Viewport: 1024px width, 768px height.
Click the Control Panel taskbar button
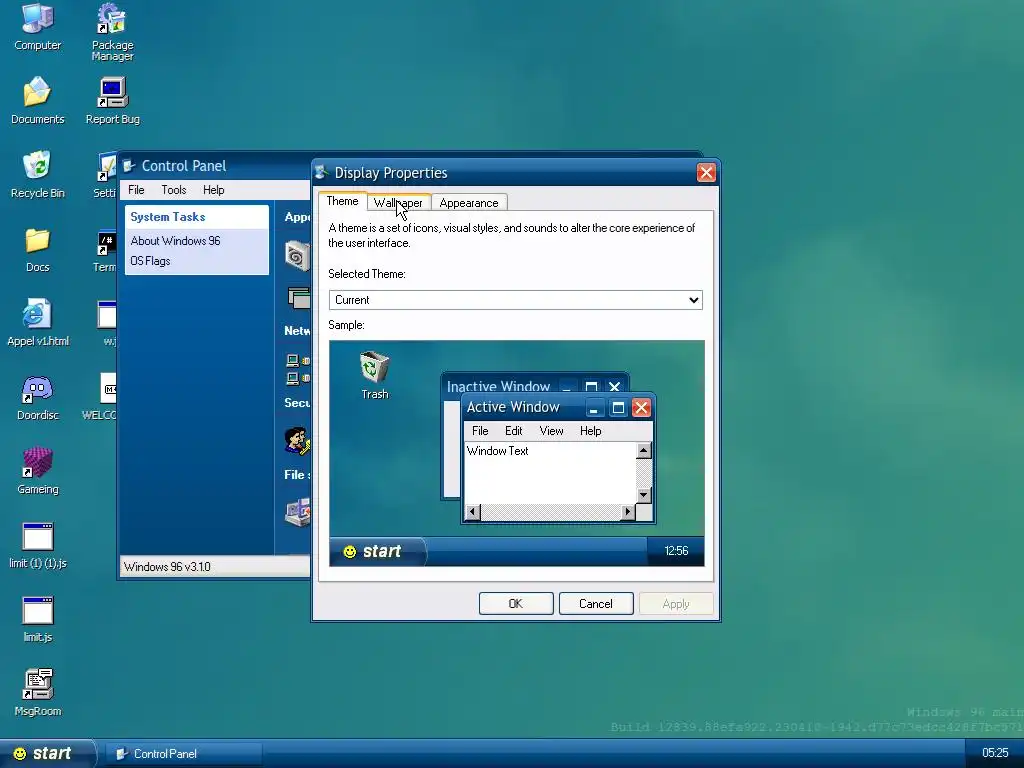[184, 754]
